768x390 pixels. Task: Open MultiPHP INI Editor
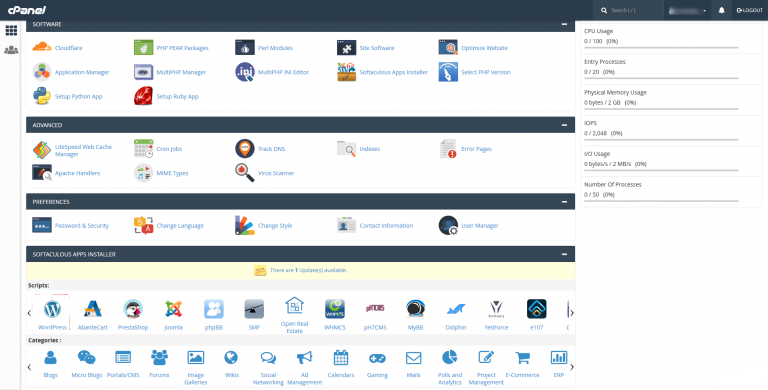tap(272, 72)
